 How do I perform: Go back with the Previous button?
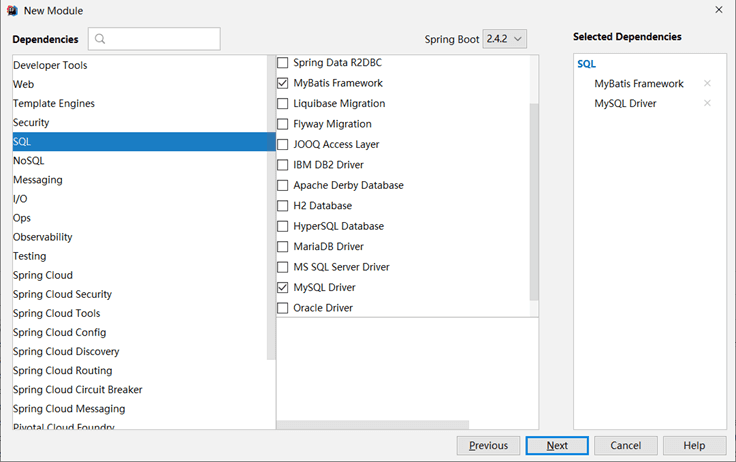[x=488, y=445]
